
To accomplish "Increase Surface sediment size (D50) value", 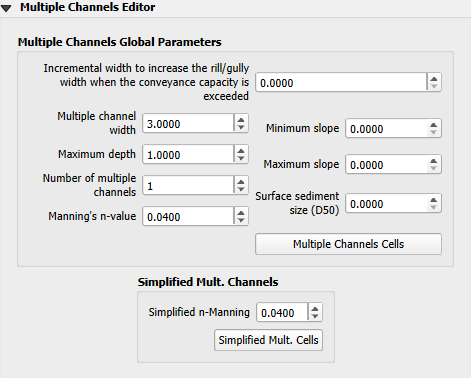I will click(434, 200).
